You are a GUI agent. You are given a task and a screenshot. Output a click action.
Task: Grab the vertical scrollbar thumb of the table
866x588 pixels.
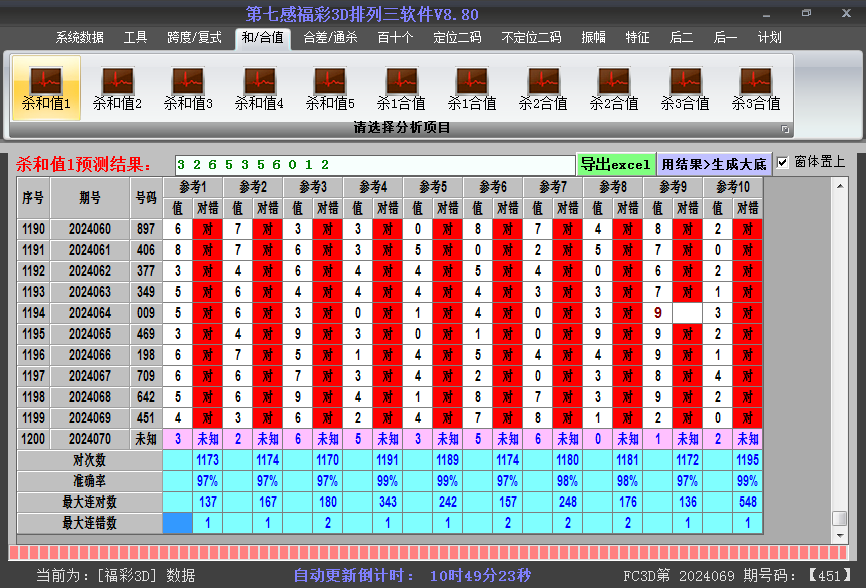pyautogui.click(x=839, y=518)
